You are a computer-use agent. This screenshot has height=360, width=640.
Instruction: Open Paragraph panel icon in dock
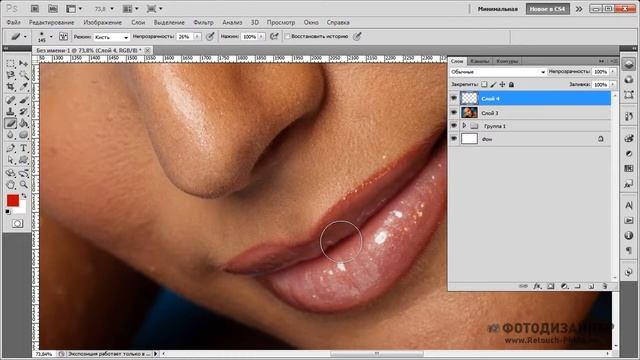(x=629, y=250)
